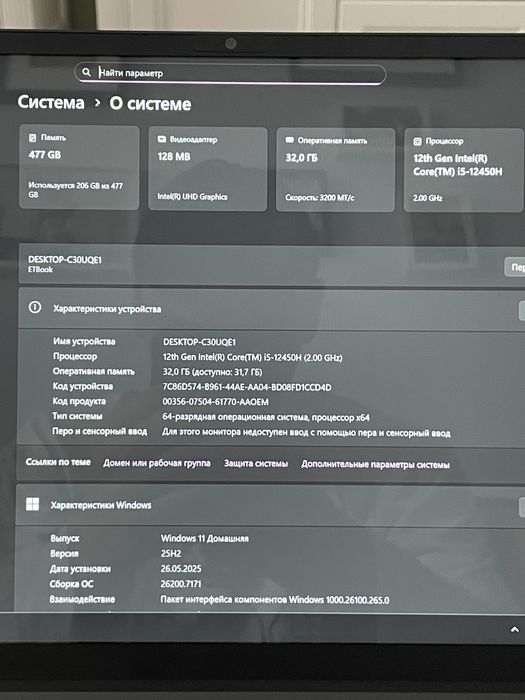
Task: Select the Код устройства value 7C86D574
Action: [247, 387]
